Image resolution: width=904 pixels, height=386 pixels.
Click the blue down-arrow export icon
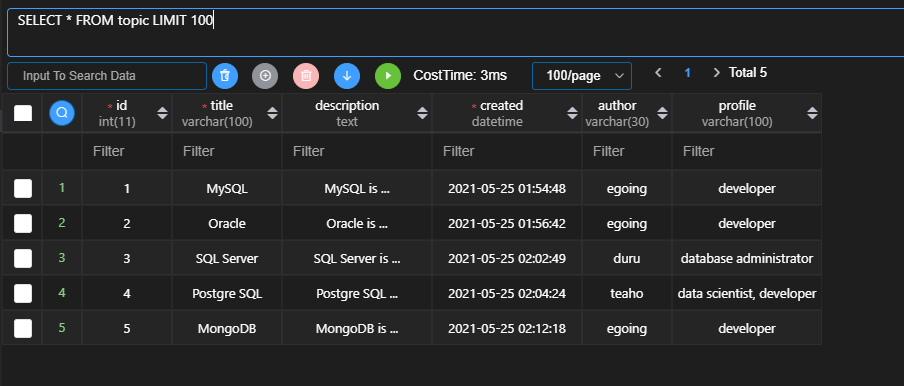[347, 76]
